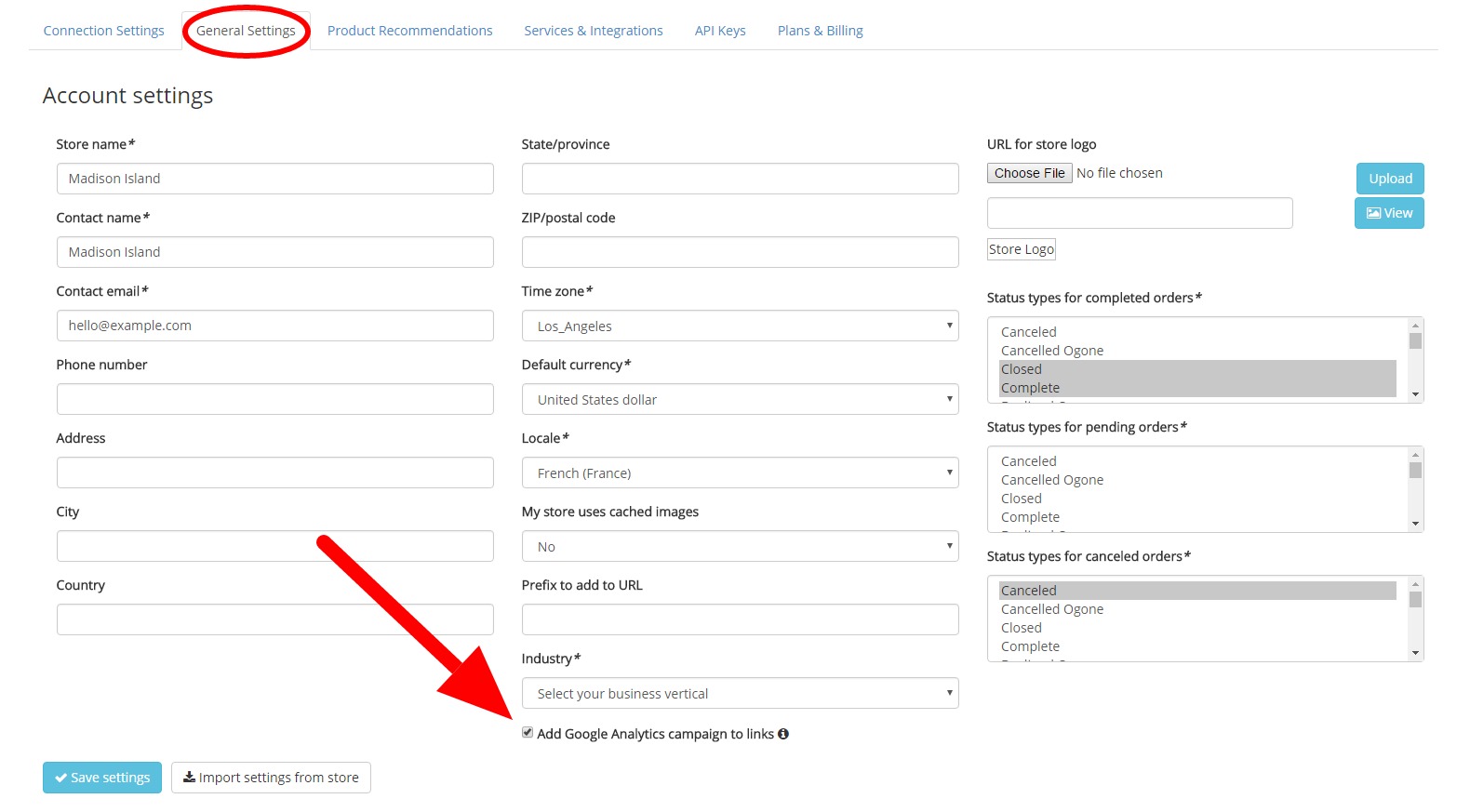
Task: Open the Plans & Billing tab
Action: 821,31
